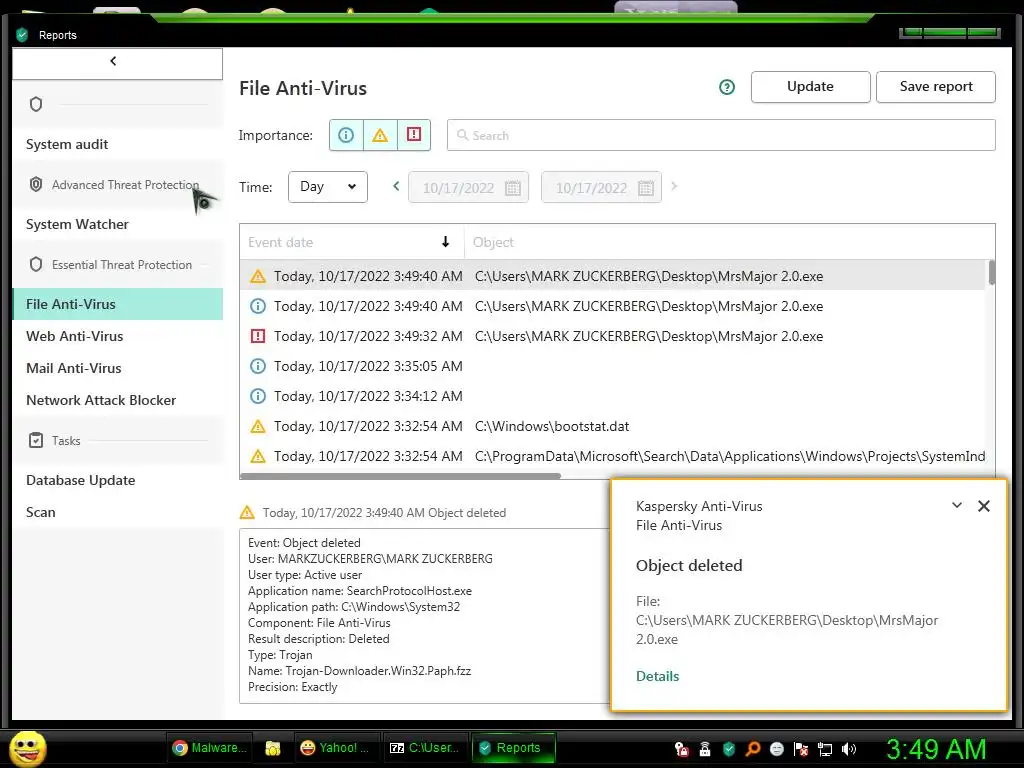Close the Object deleted notification popup

click(984, 506)
